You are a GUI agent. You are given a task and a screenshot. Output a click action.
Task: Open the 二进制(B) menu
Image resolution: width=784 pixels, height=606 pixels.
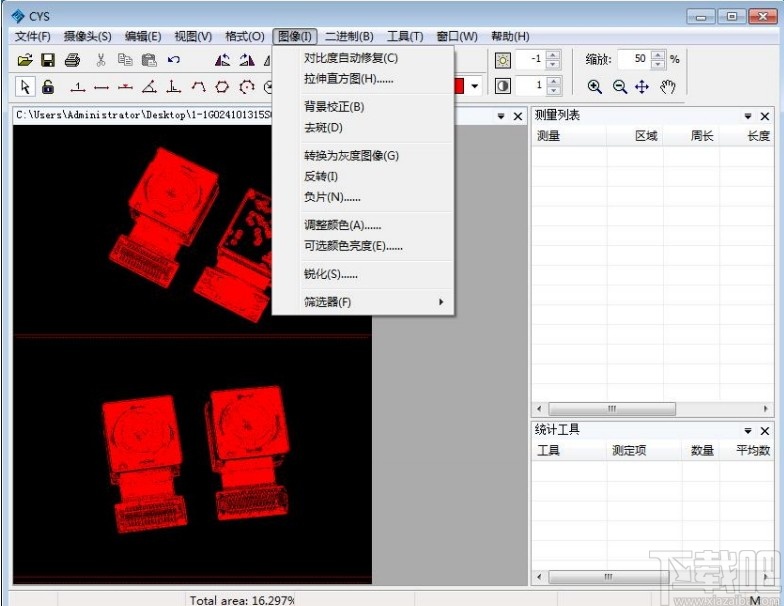pos(350,36)
